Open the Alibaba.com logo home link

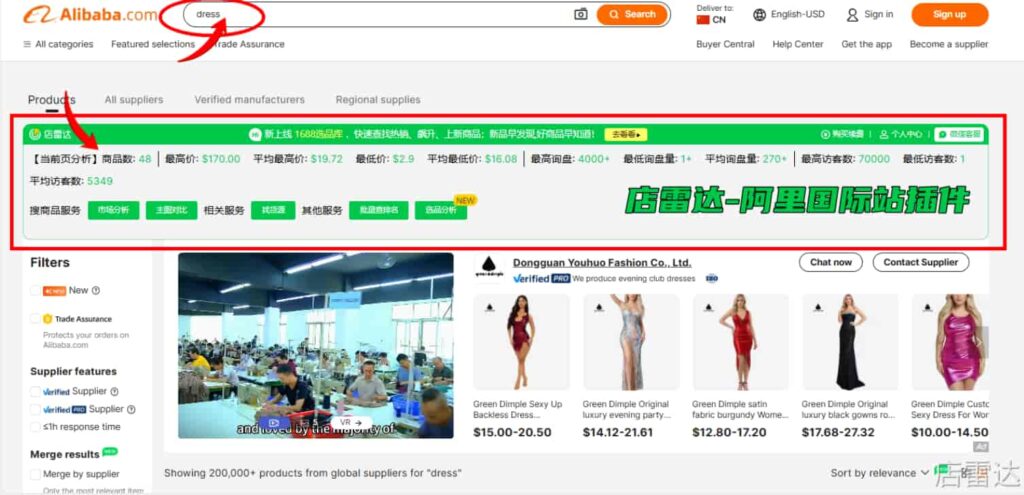(x=89, y=14)
